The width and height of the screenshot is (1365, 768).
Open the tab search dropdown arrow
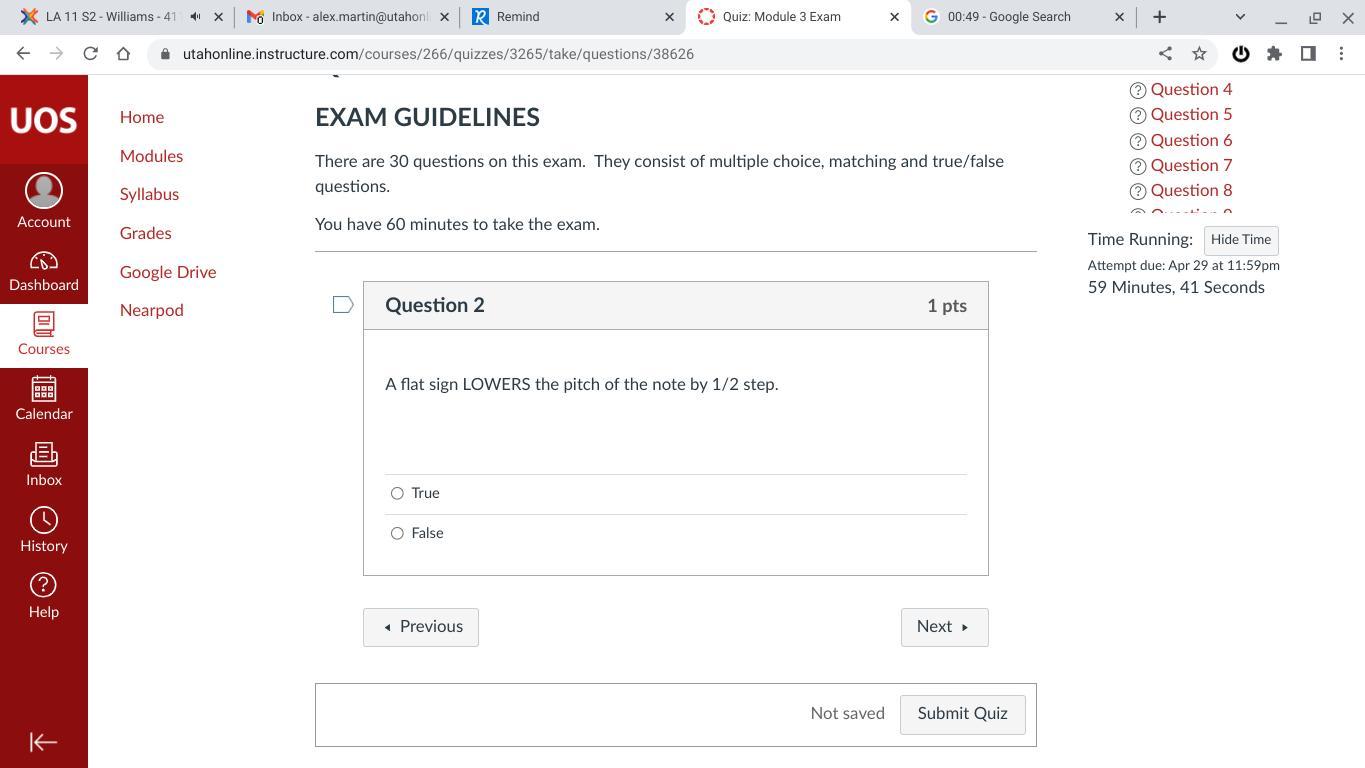point(1240,17)
